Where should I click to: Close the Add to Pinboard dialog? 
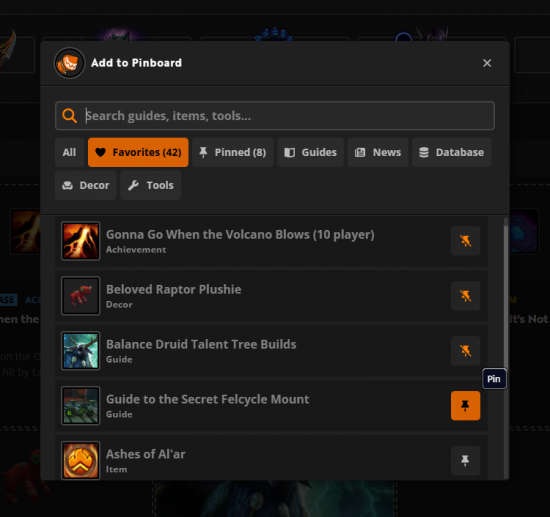(487, 63)
